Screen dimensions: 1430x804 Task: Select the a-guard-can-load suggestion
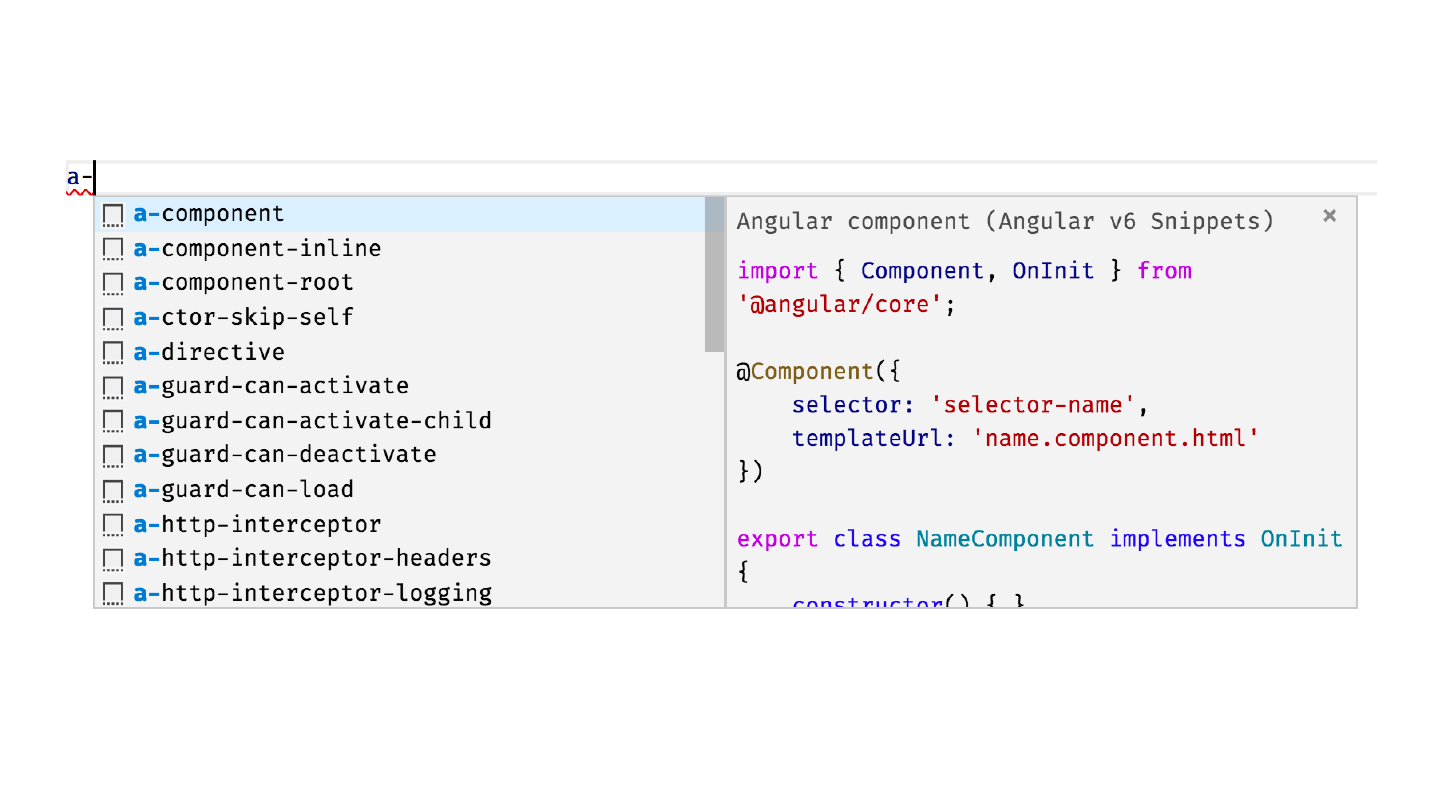click(x=400, y=490)
